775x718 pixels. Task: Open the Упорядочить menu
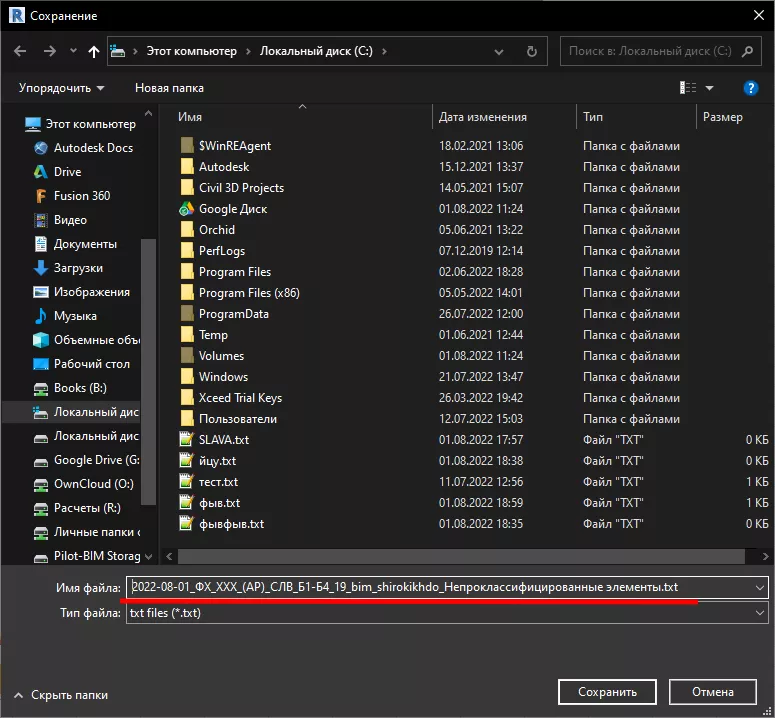61,88
